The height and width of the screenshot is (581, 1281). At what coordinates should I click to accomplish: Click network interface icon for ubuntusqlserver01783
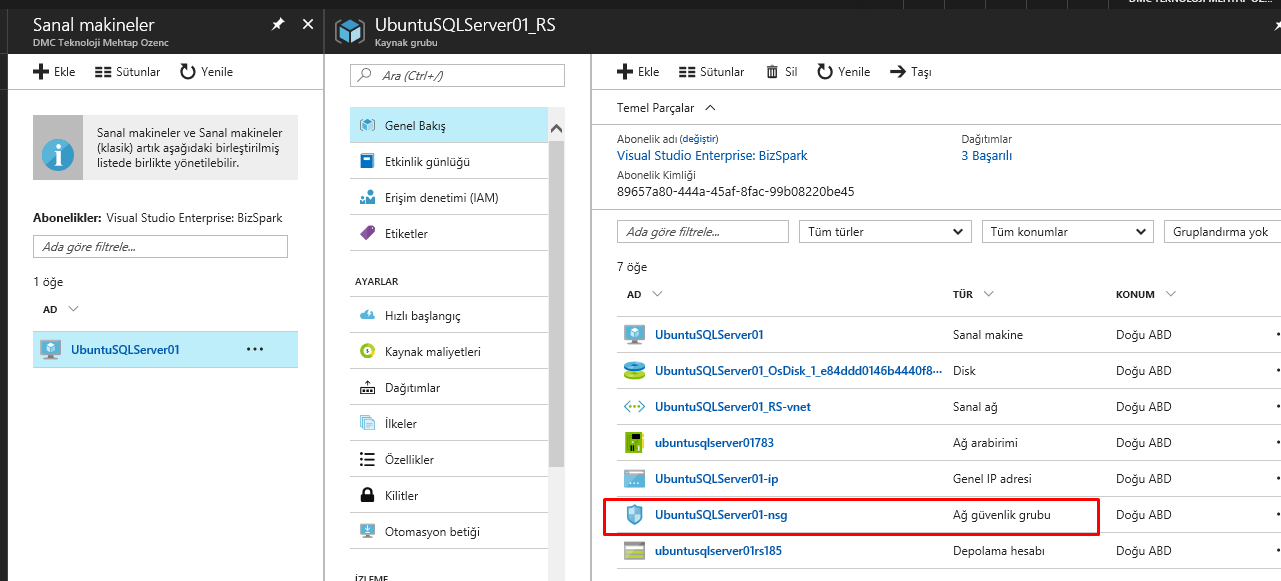pos(634,443)
